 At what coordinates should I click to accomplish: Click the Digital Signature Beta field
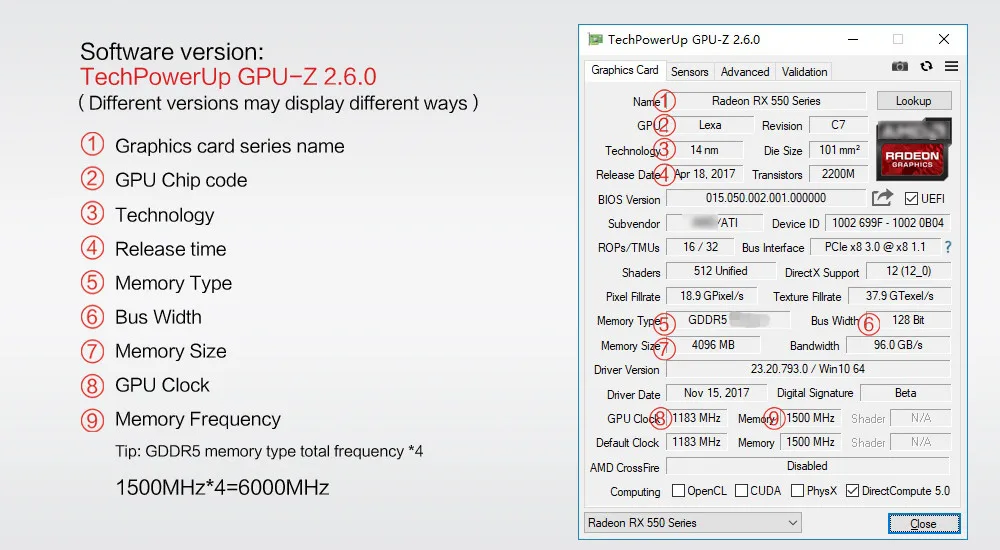pyautogui.click(x=906, y=393)
